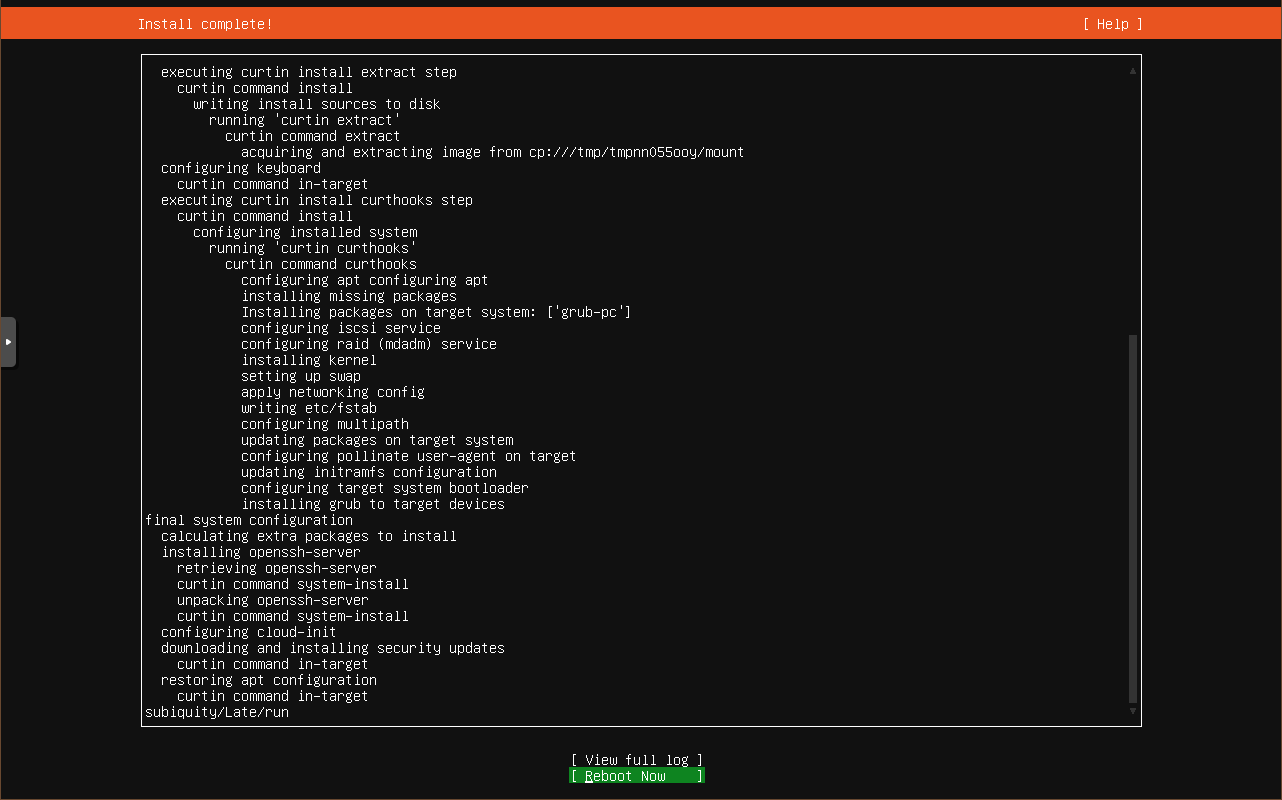Image resolution: width=1282 pixels, height=800 pixels.
Task: Click 'unpacking openssh-server' line
Action: (273, 600)
